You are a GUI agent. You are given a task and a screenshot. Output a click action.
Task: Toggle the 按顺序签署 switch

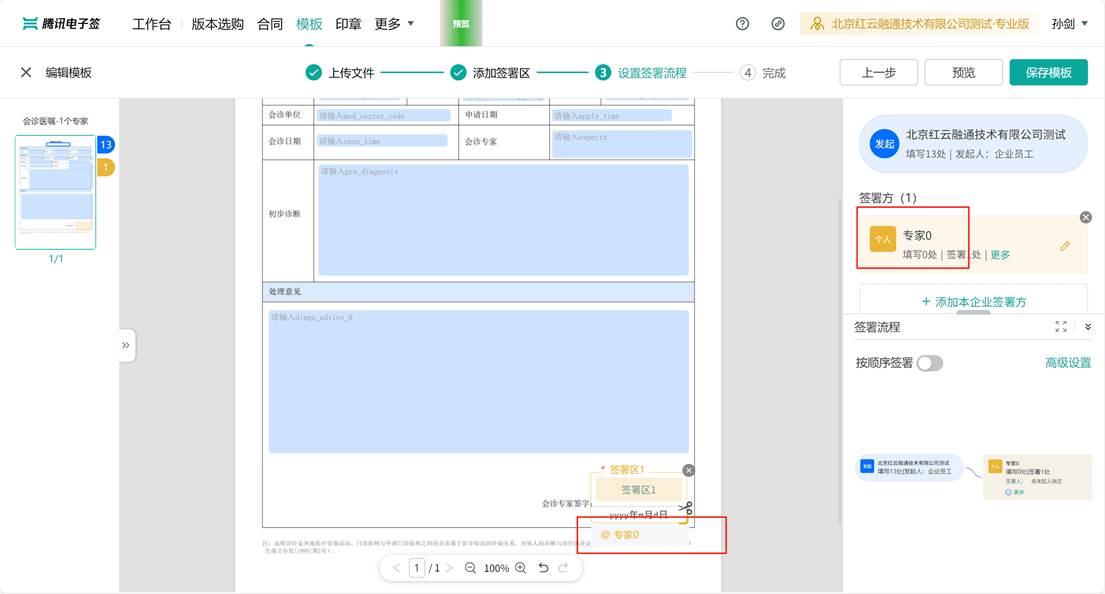click(x=929, y=363)
